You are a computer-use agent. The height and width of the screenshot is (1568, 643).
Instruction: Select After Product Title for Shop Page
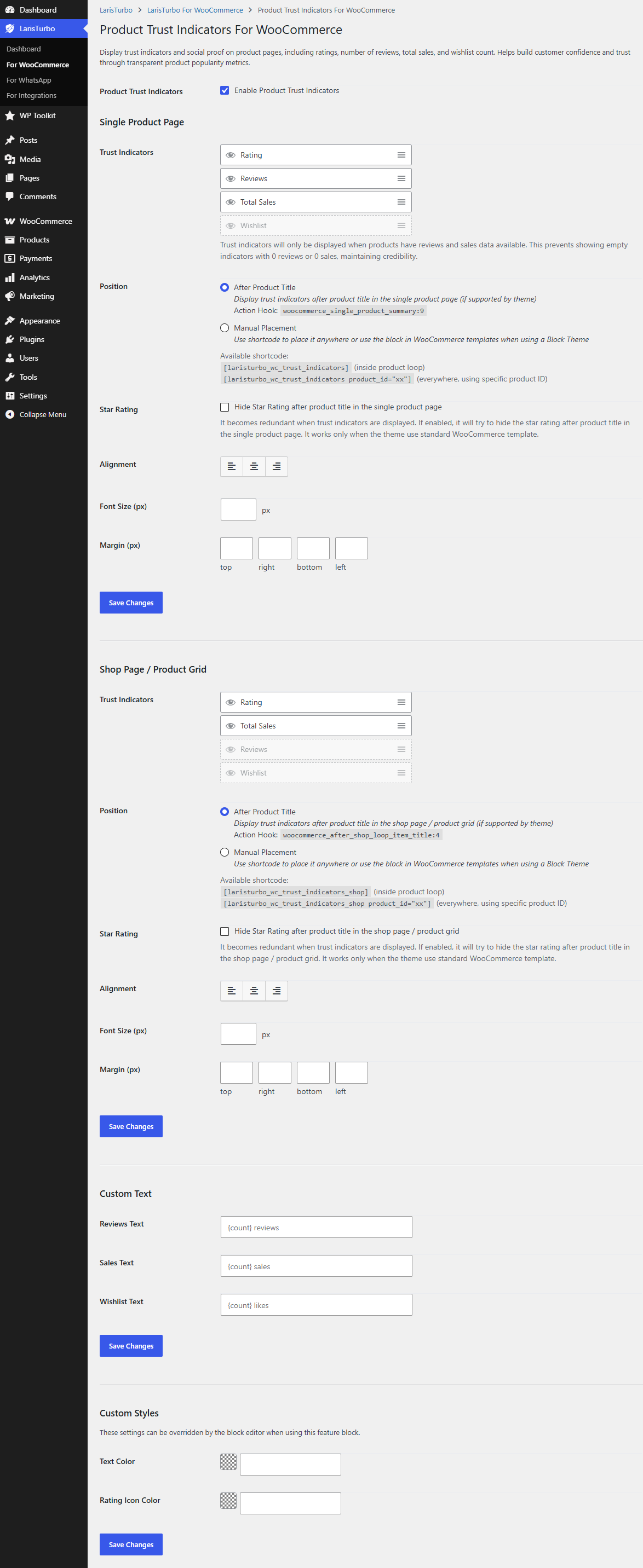click(x=225, y=812)
